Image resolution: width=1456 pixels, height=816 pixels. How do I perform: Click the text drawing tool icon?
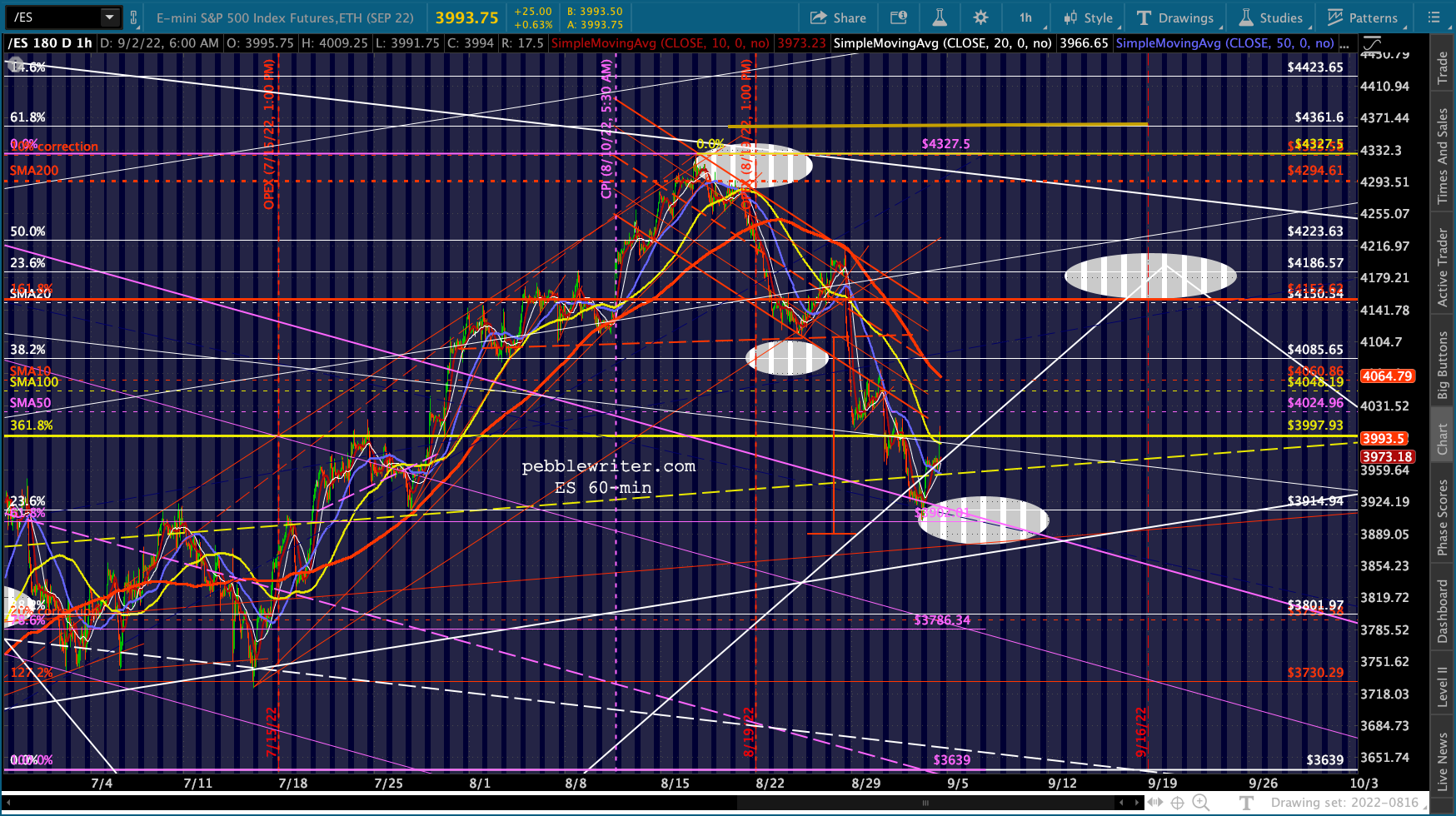[x=1246, y=803]
